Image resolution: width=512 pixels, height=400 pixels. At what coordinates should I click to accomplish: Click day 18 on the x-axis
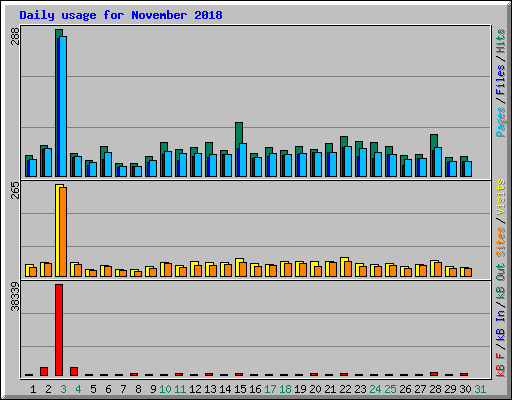pos(285,389)
